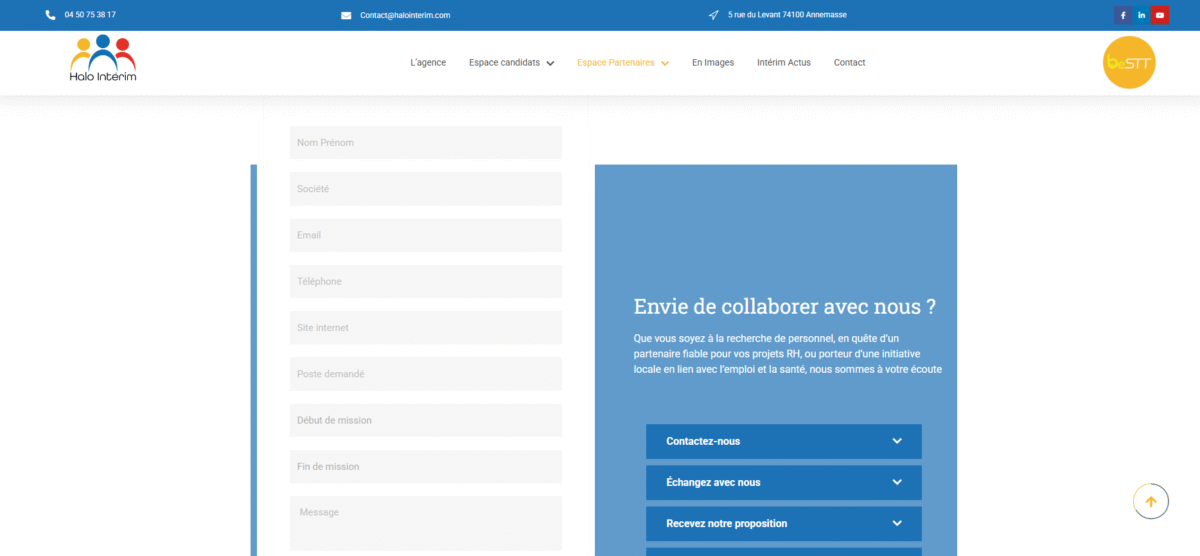1200x556 pixels.
Task: Focus the Société field
Action: 426,189
